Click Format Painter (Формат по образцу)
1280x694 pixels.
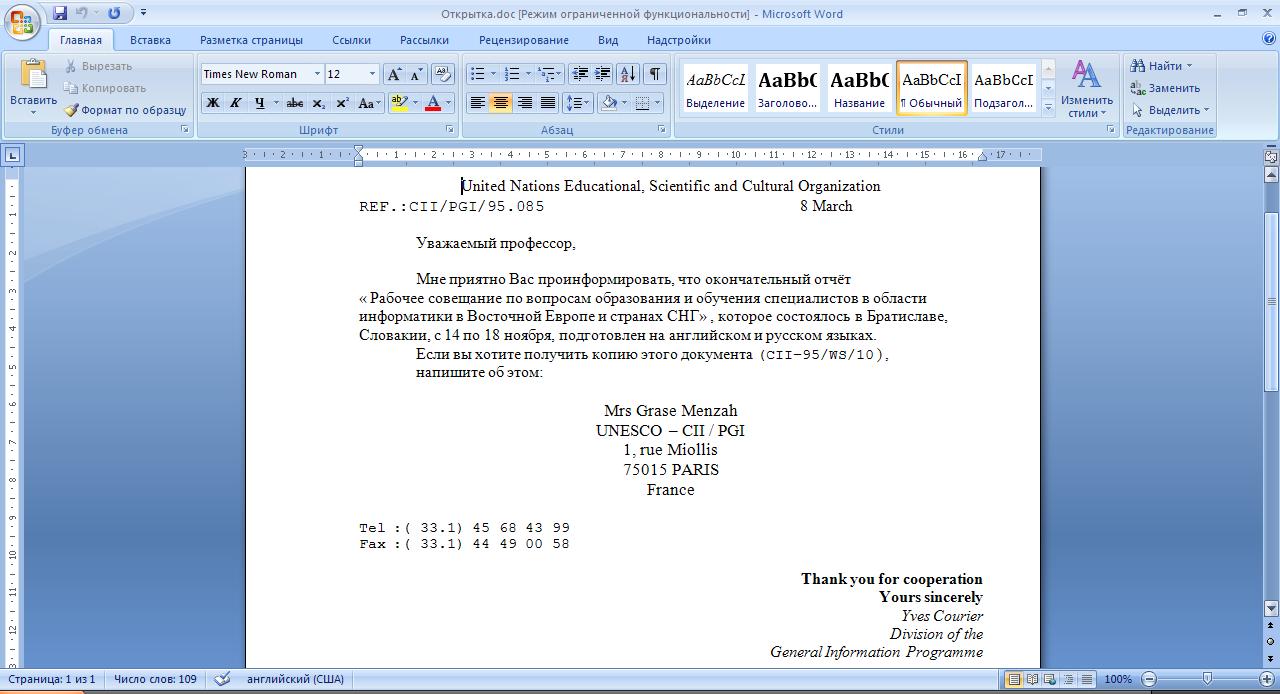(x=125, y=110)
